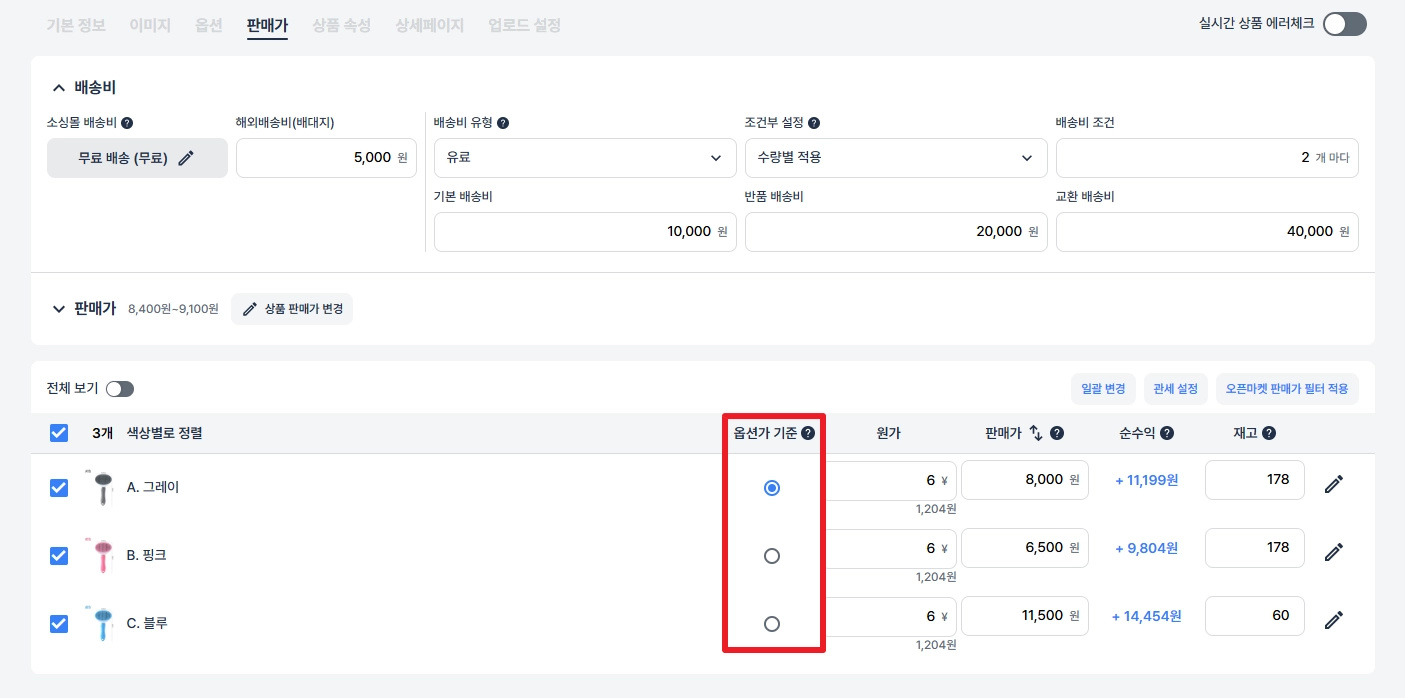
Task: Click the pencil edit icon for C. 블루
Action: pyautogui.click(x=1333, y=620)
